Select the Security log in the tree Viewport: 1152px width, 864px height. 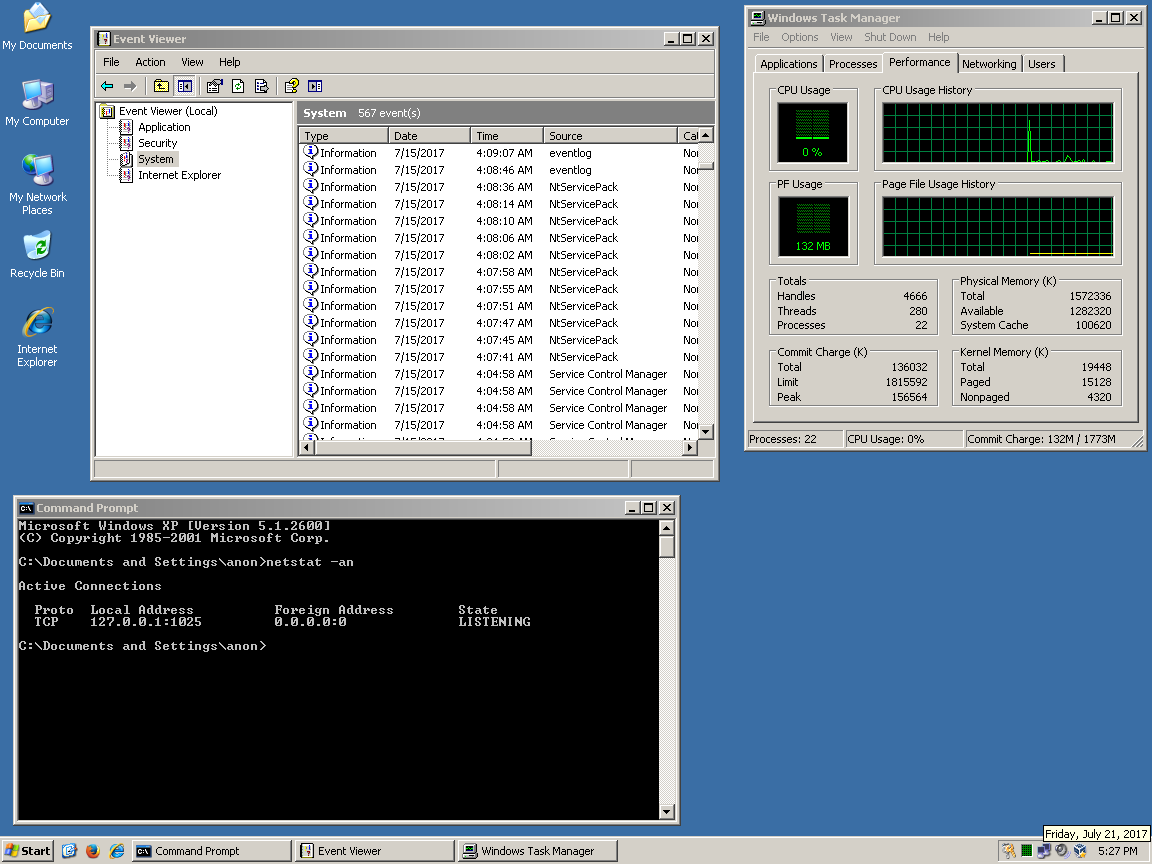pyautogui.click(x=157, y=143)
